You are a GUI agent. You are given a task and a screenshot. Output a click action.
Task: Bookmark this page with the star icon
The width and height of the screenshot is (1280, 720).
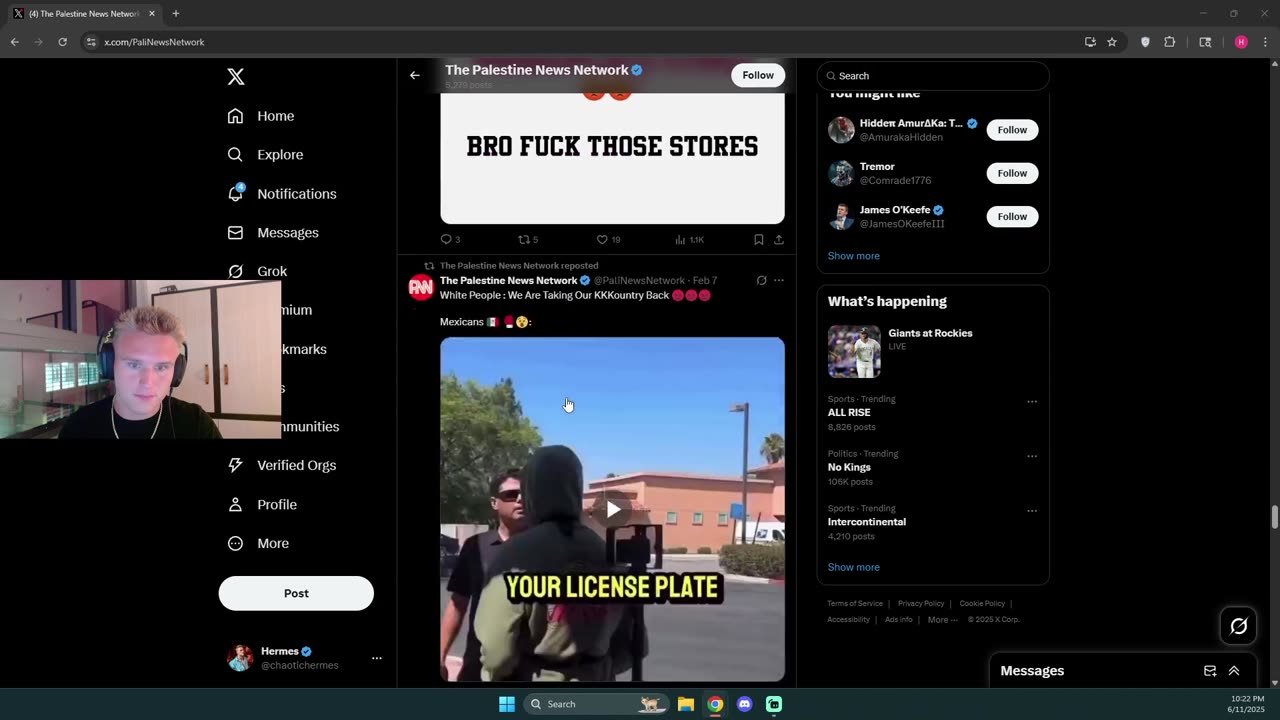tap(1111, 42)
